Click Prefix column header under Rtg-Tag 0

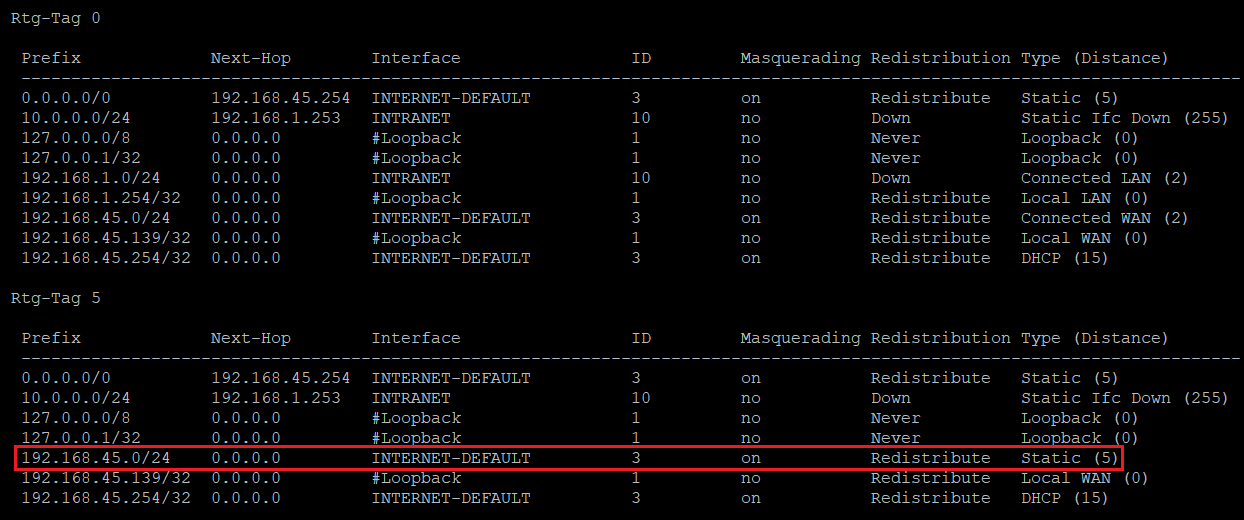[x=51, y=58]
